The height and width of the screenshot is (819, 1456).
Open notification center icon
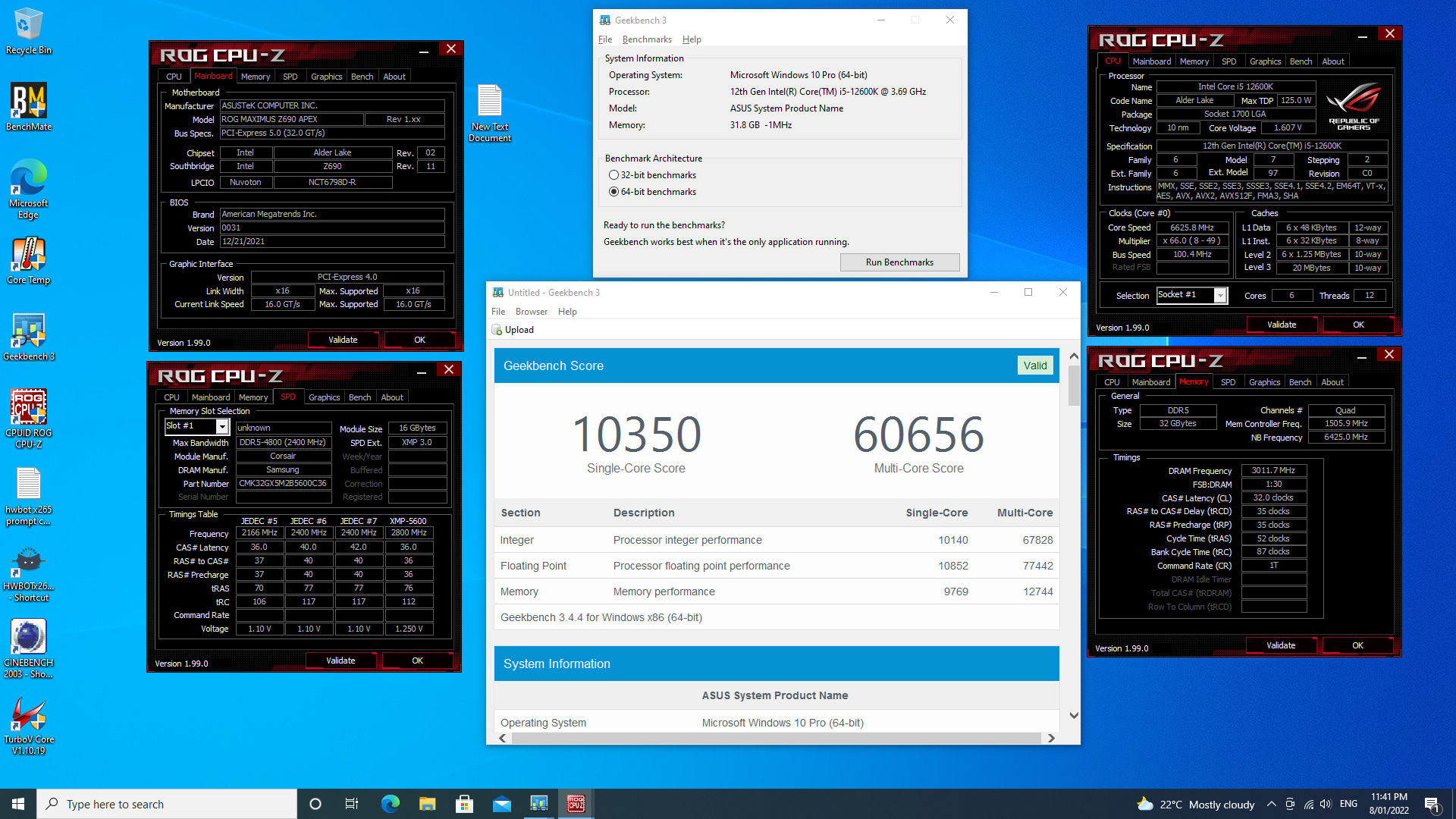[x=1432, y=804]
